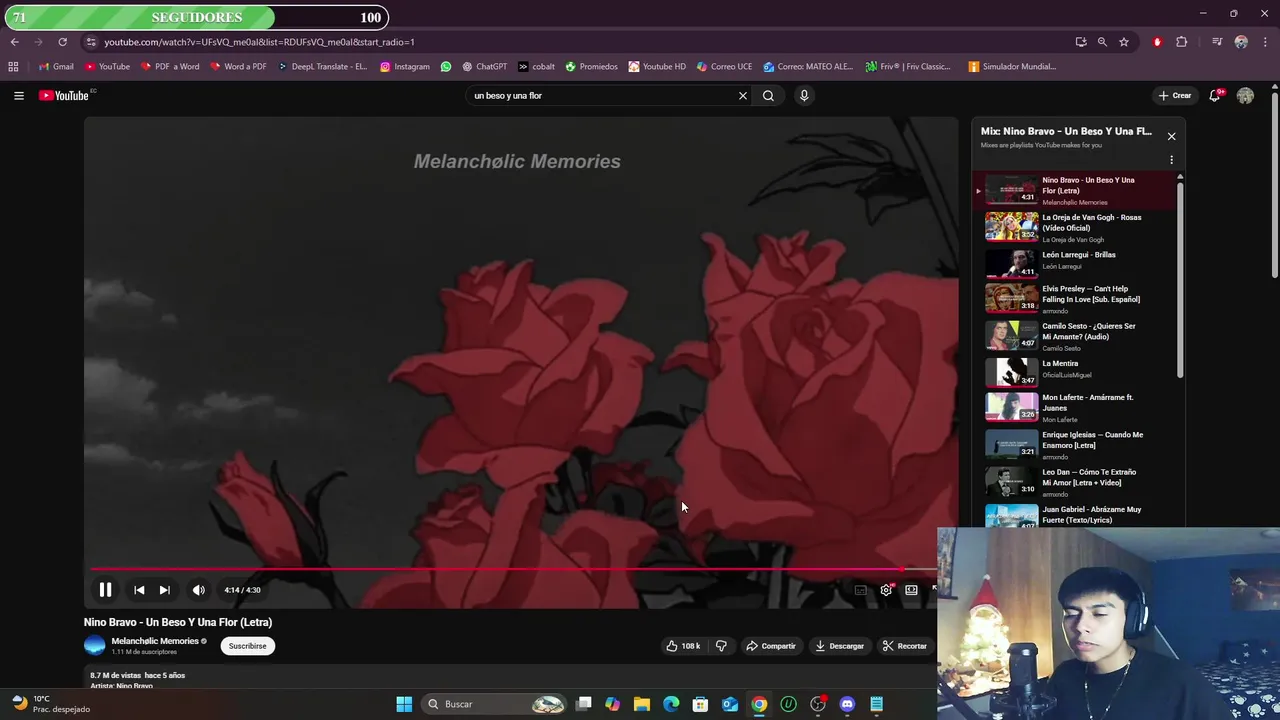Open YouTube hamburger guide menu
Image resolution: width=1280 pixels, height=720 pixels.
pyautogui.click(x=18, y=96)
